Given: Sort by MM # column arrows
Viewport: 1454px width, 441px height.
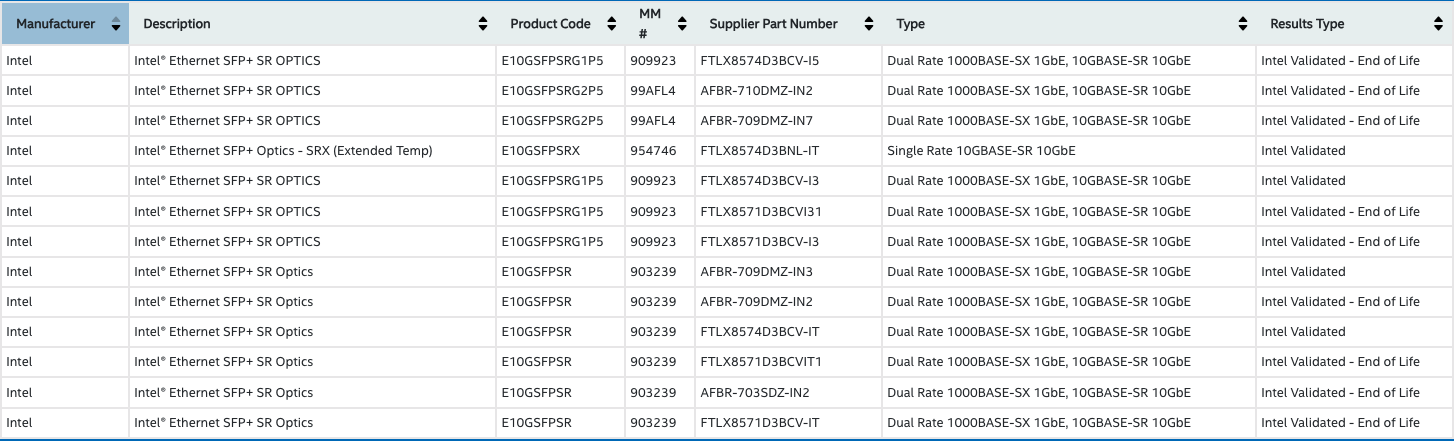Looking at the screenshot, I should 682,24.
